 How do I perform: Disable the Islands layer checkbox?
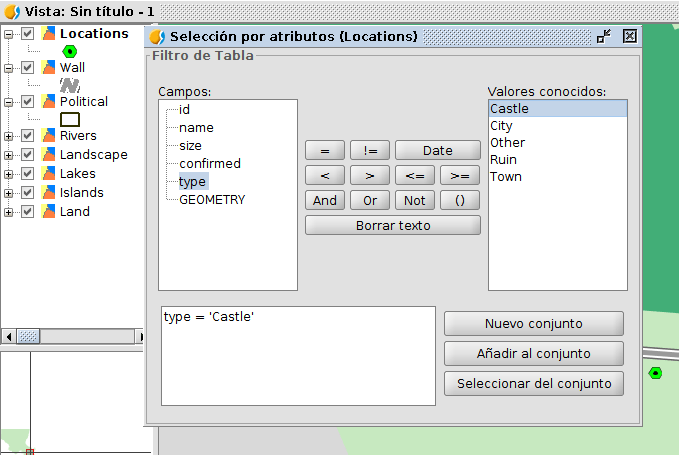(x=28, y=193)
